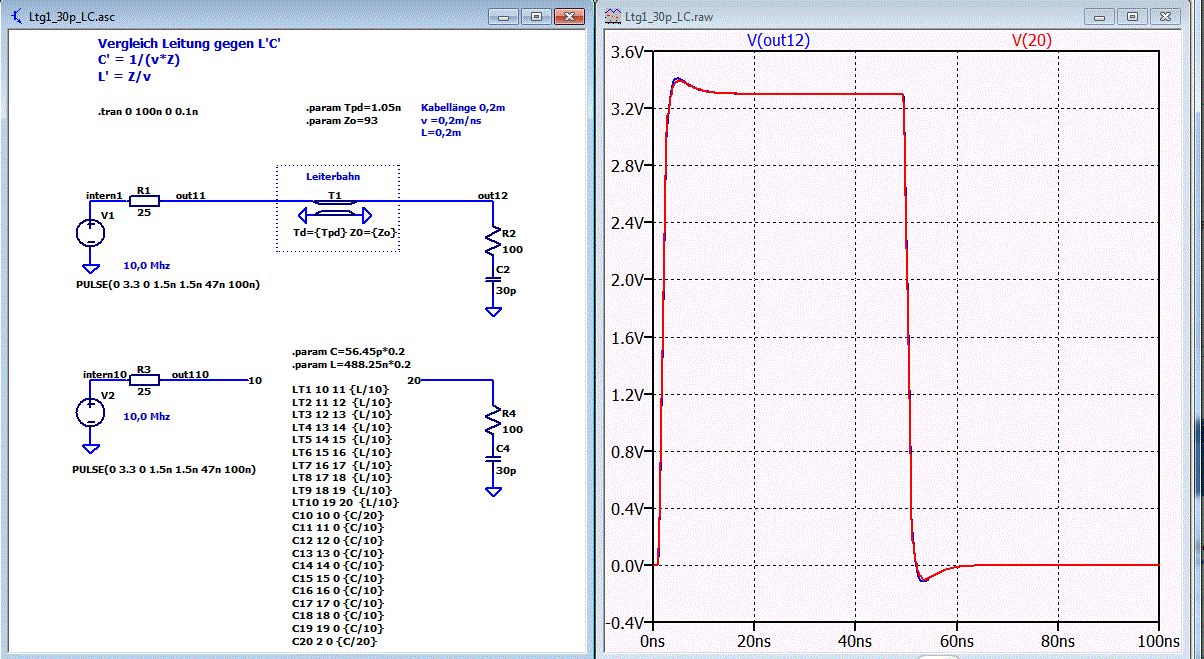Screen dimensions: 1204x659
Task: Select the R3 resistor symbol
Action: point(143,381)
